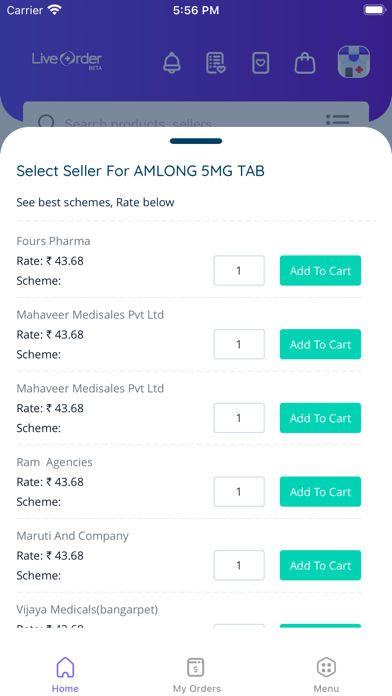
Task: Add Fours Pharma item to cart
Action: pos(320,270)
